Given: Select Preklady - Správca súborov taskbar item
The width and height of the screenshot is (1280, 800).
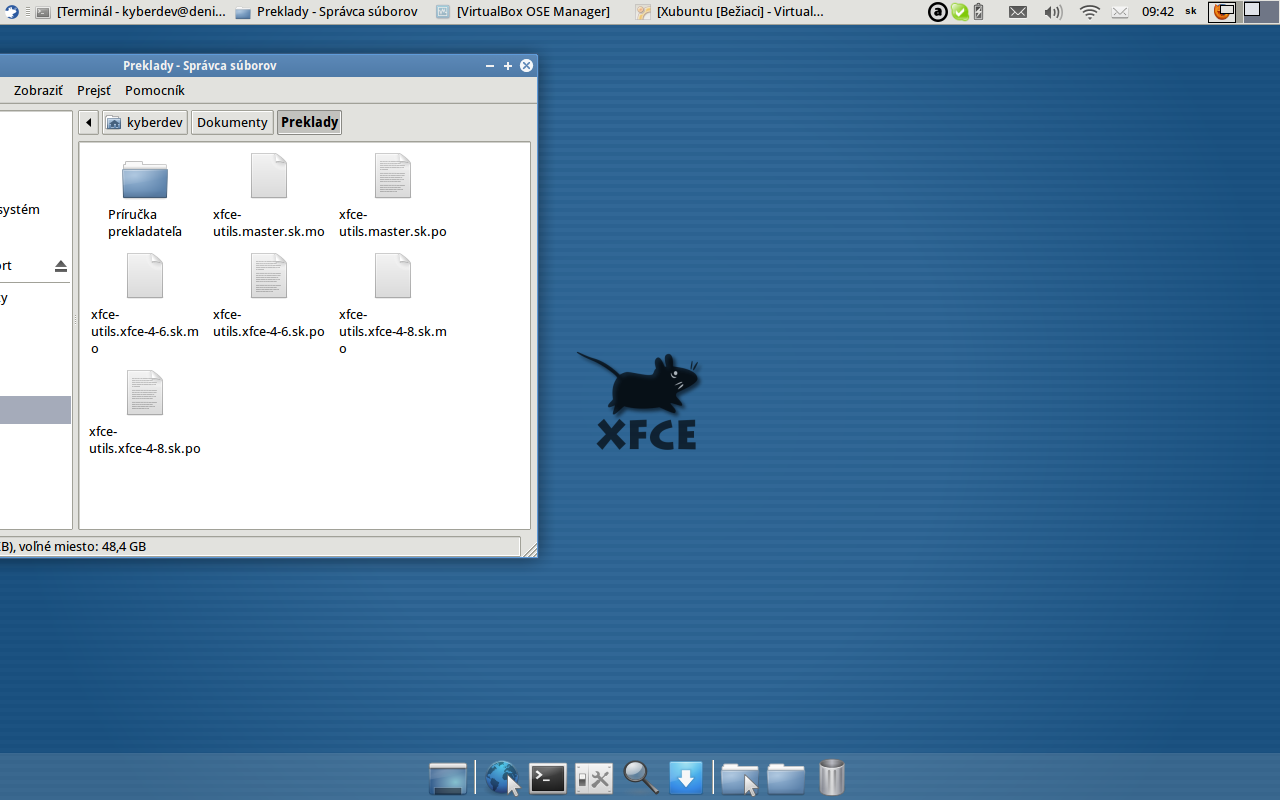Looking at the screenshot, I should [327, 12].
